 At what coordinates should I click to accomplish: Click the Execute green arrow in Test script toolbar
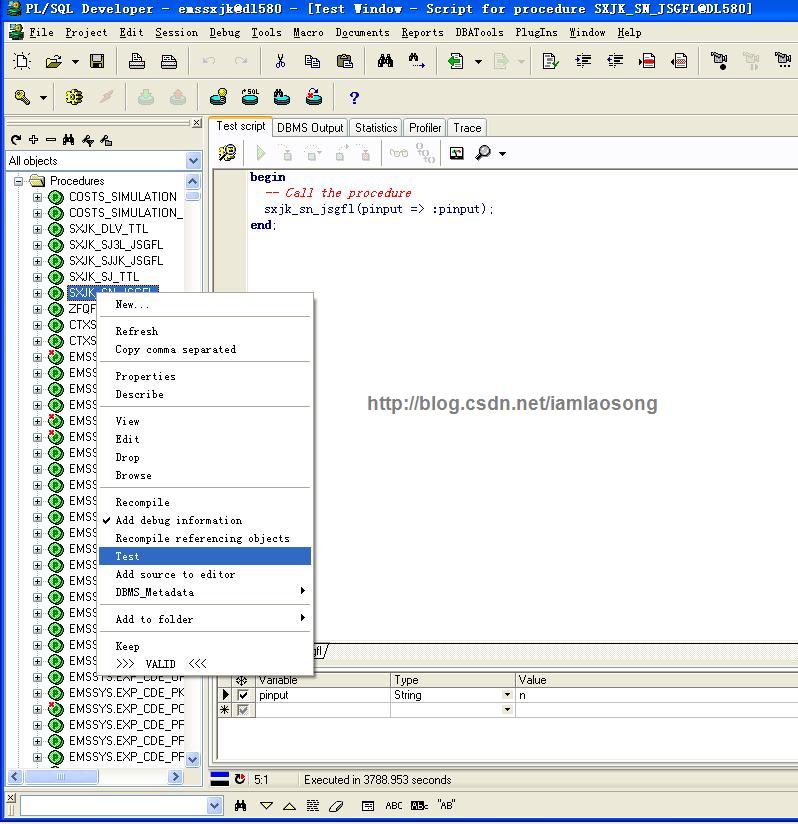tap(260, 153)
